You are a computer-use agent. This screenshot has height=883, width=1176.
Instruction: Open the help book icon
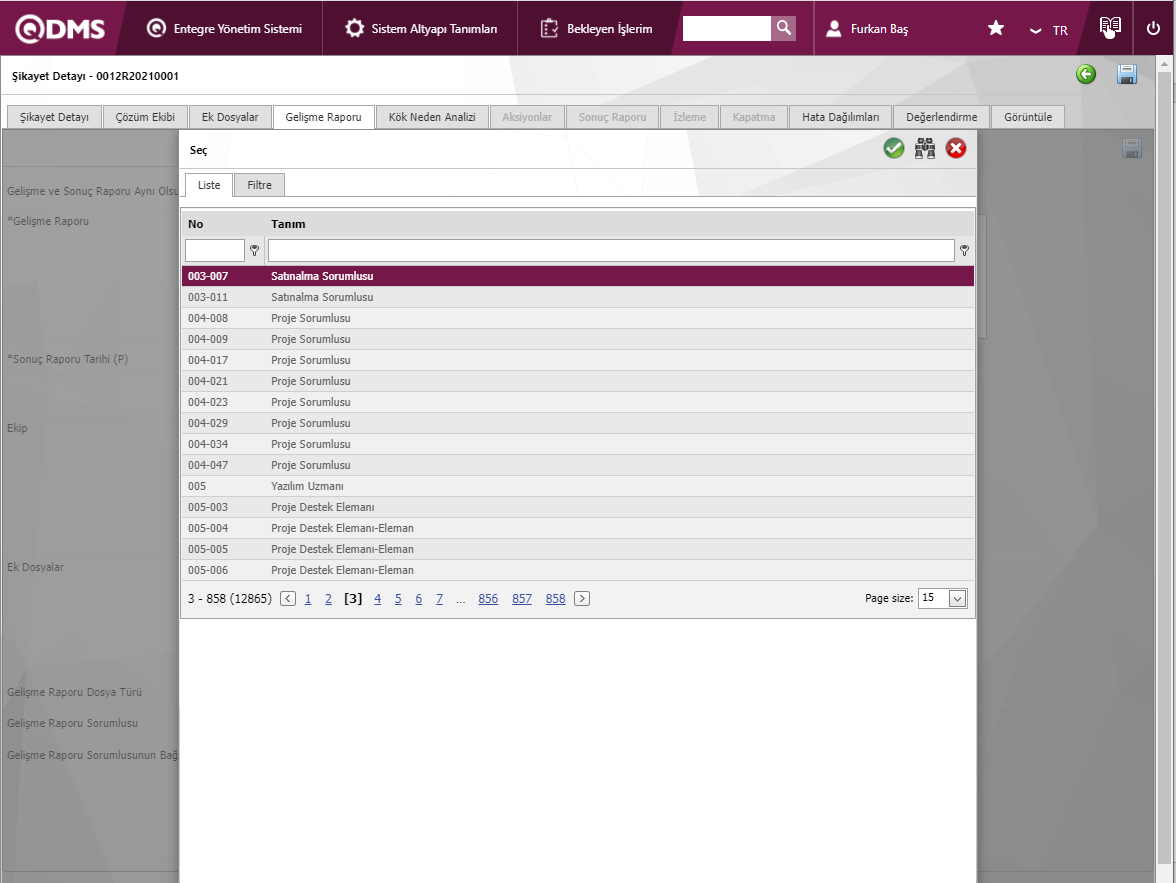1110,27
